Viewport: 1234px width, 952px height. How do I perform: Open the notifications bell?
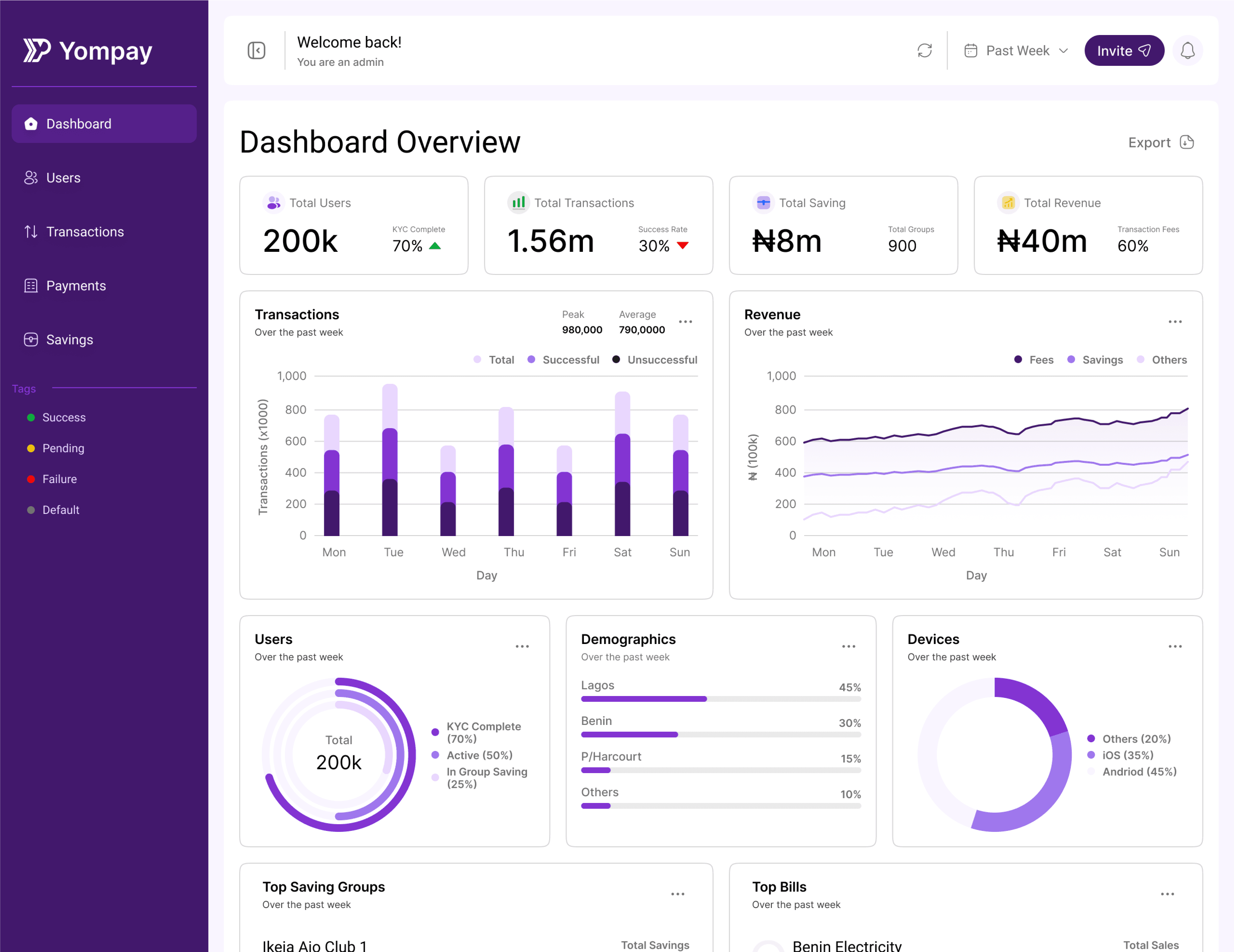[x=1187, y=51]
